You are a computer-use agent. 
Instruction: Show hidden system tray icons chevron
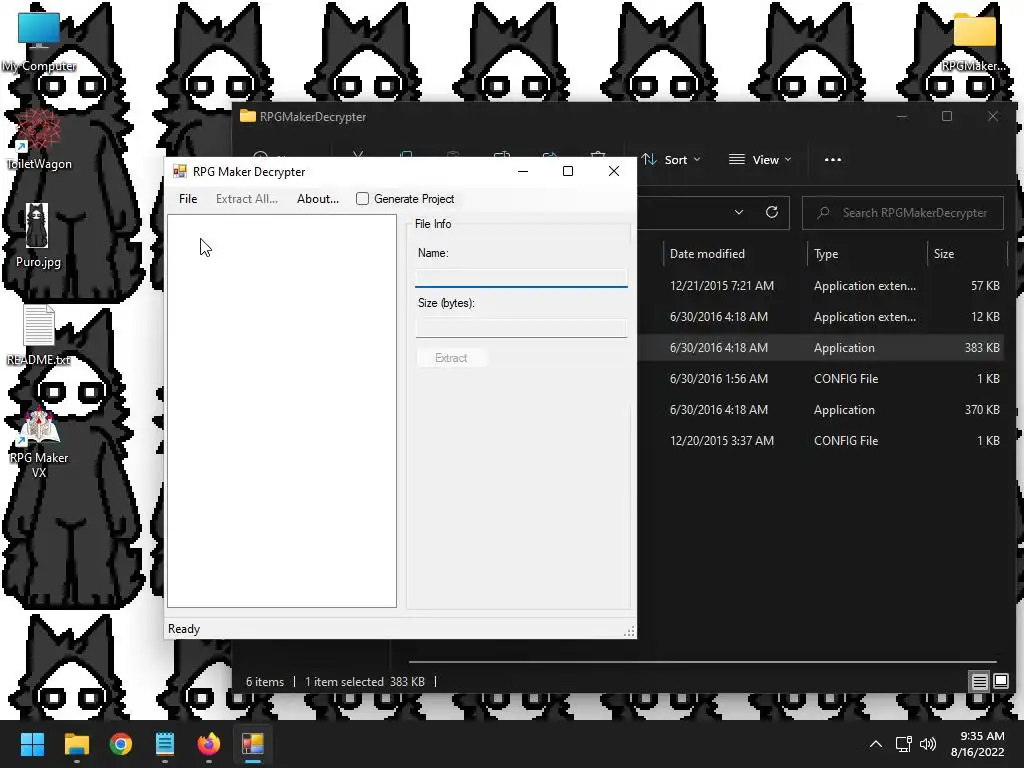coord(876,744)
